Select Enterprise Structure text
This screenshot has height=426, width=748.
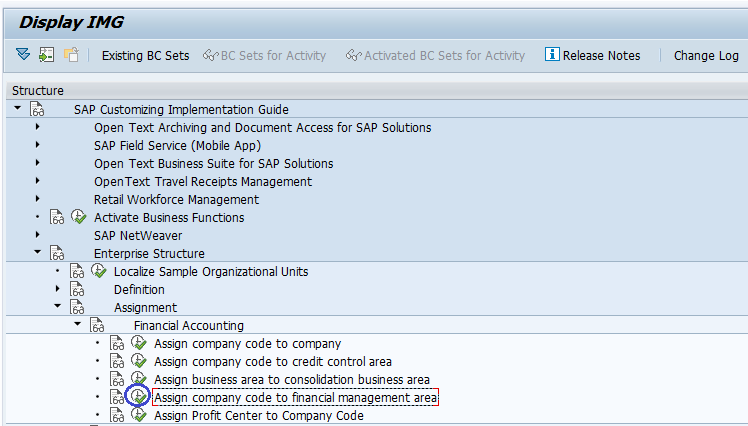[149, 254]
